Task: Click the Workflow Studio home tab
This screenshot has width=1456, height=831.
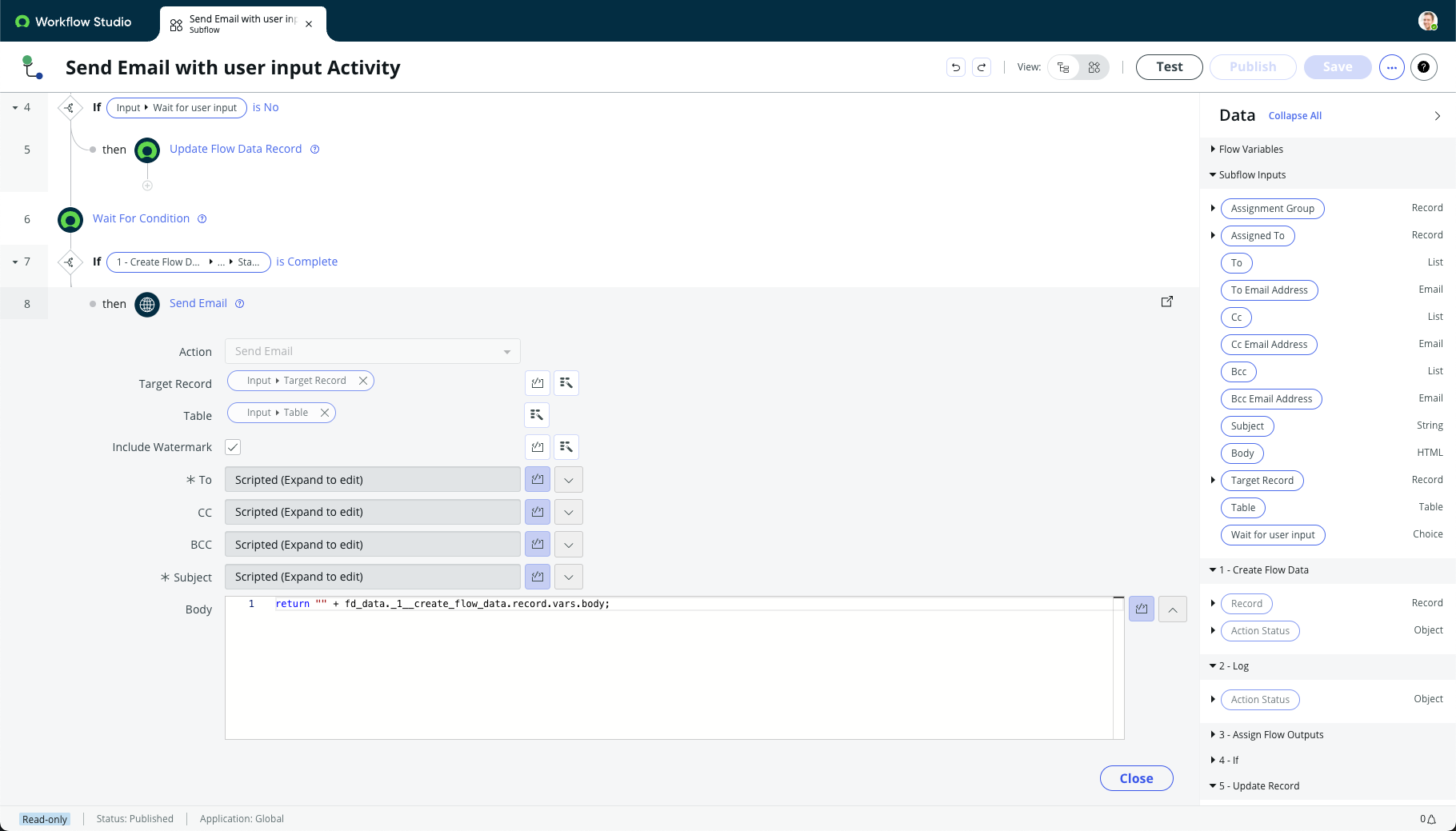Action: 74,22
